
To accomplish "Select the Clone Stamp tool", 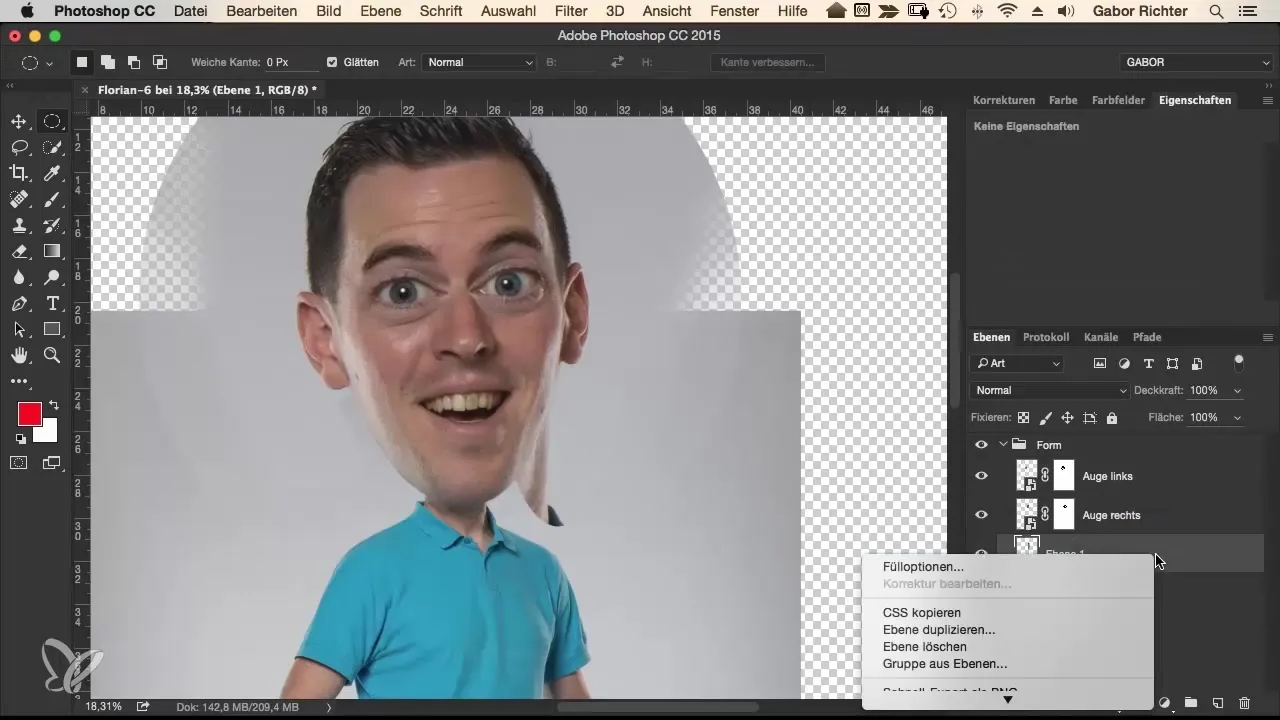I will (19, 226).
